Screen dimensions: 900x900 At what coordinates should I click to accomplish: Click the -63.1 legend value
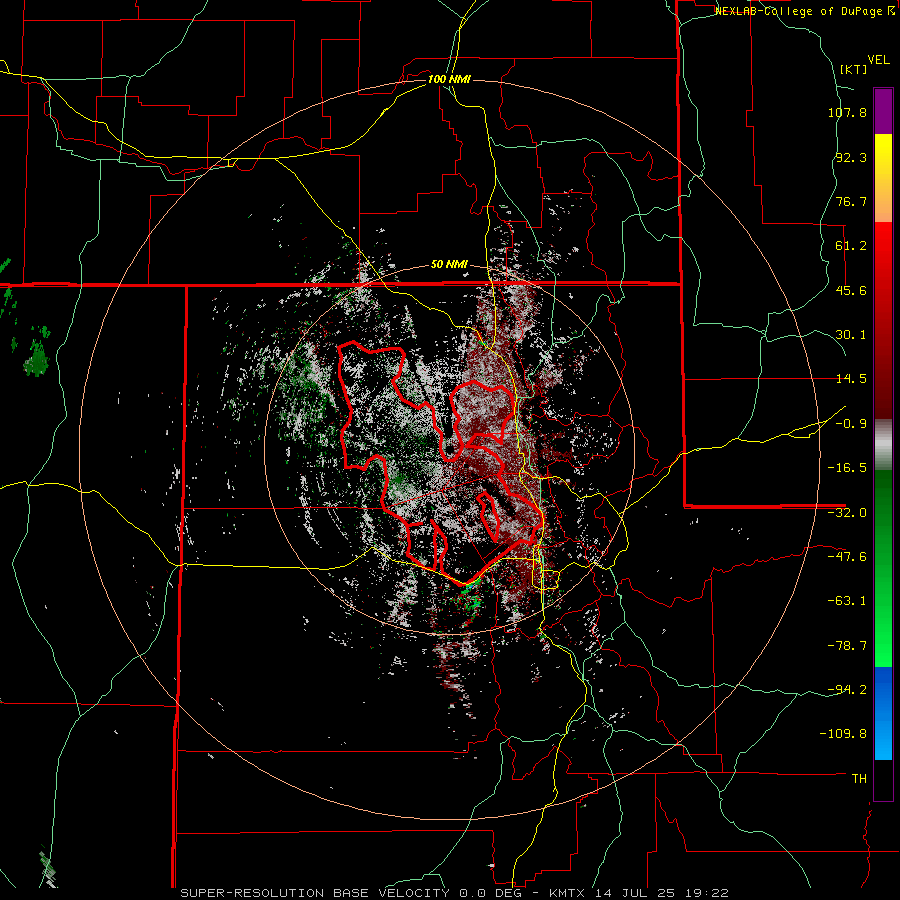[847, 601]
